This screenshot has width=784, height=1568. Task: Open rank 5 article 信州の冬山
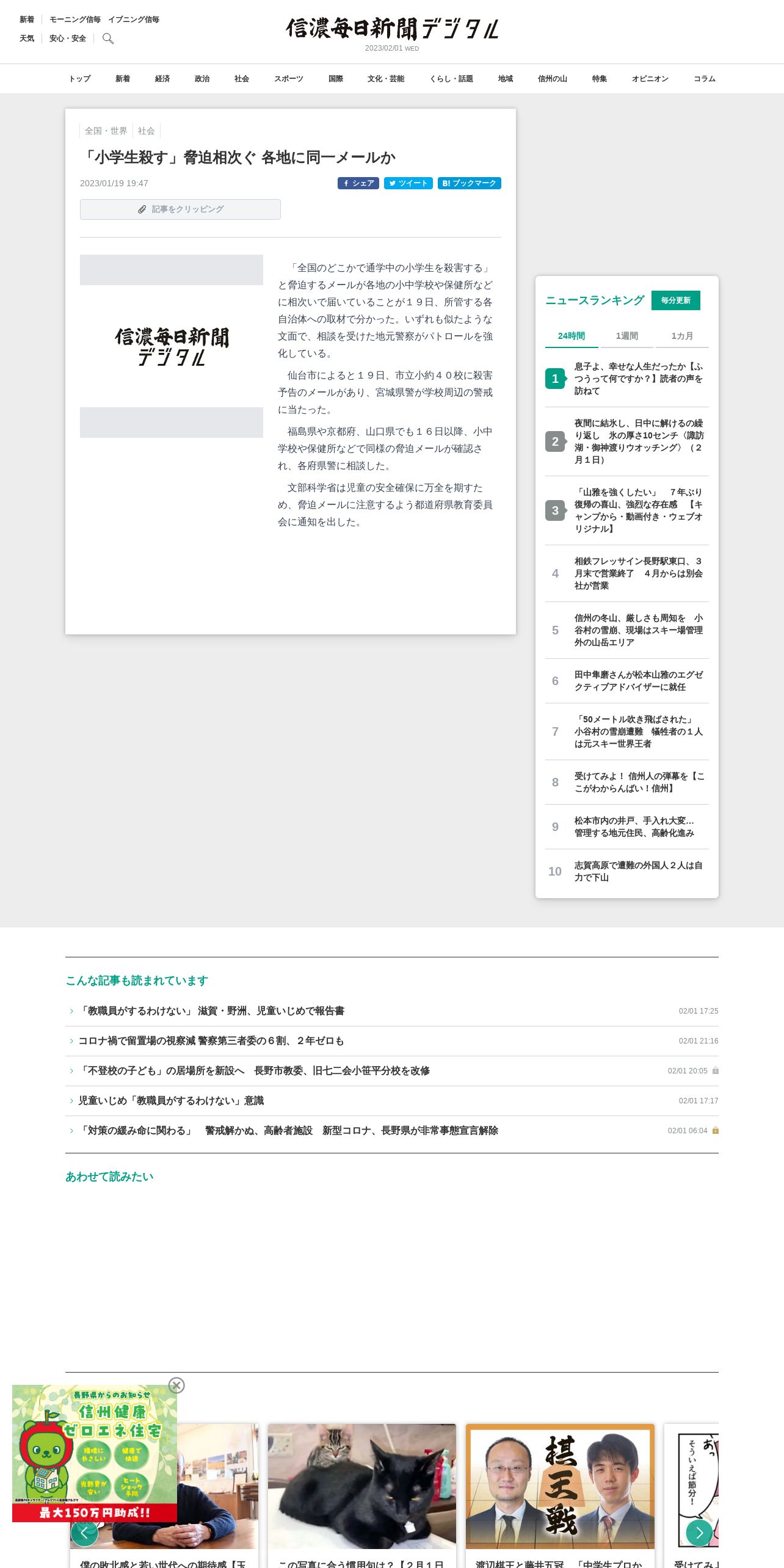point(627,630)
